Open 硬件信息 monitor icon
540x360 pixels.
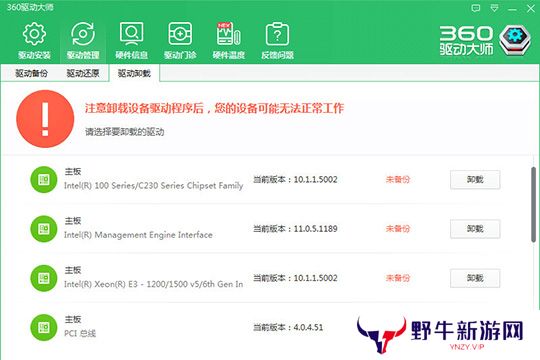pyautogui.click(x=131, y=34)
